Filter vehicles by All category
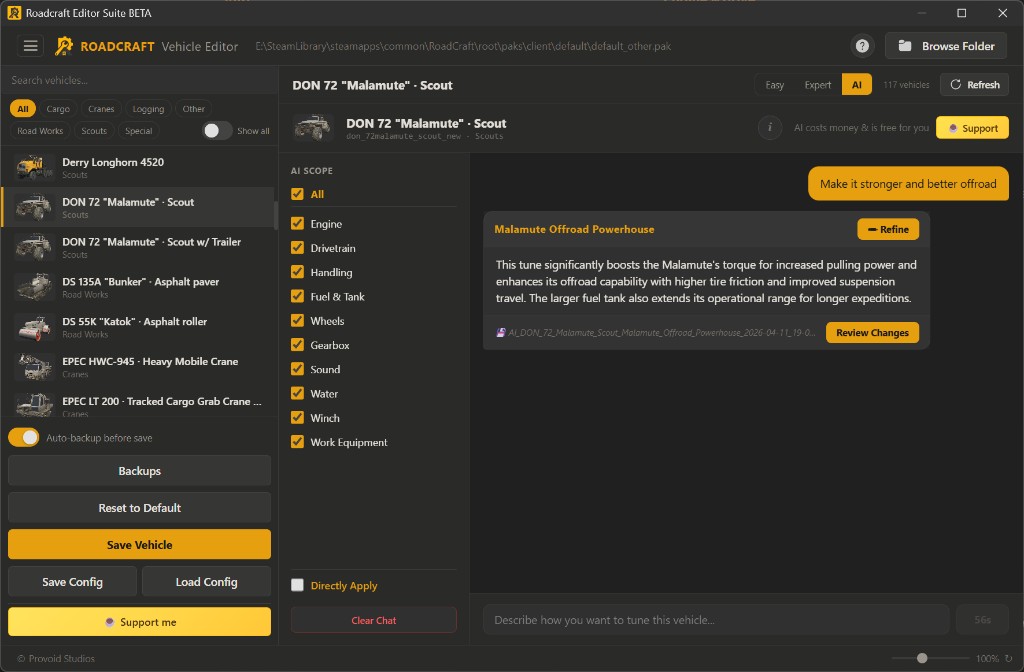This screenshot has height=672, width=1024. pyautogui.click(x=23, y=108)
